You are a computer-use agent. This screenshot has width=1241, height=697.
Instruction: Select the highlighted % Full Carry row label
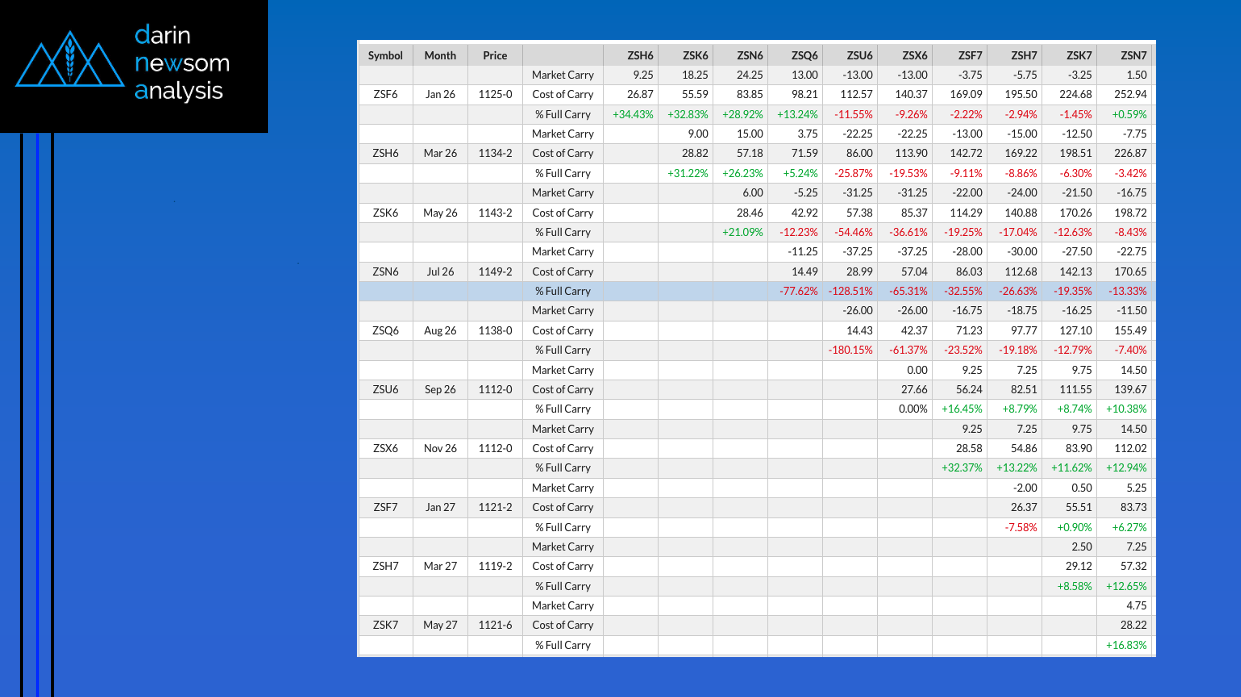coord(563,291)
